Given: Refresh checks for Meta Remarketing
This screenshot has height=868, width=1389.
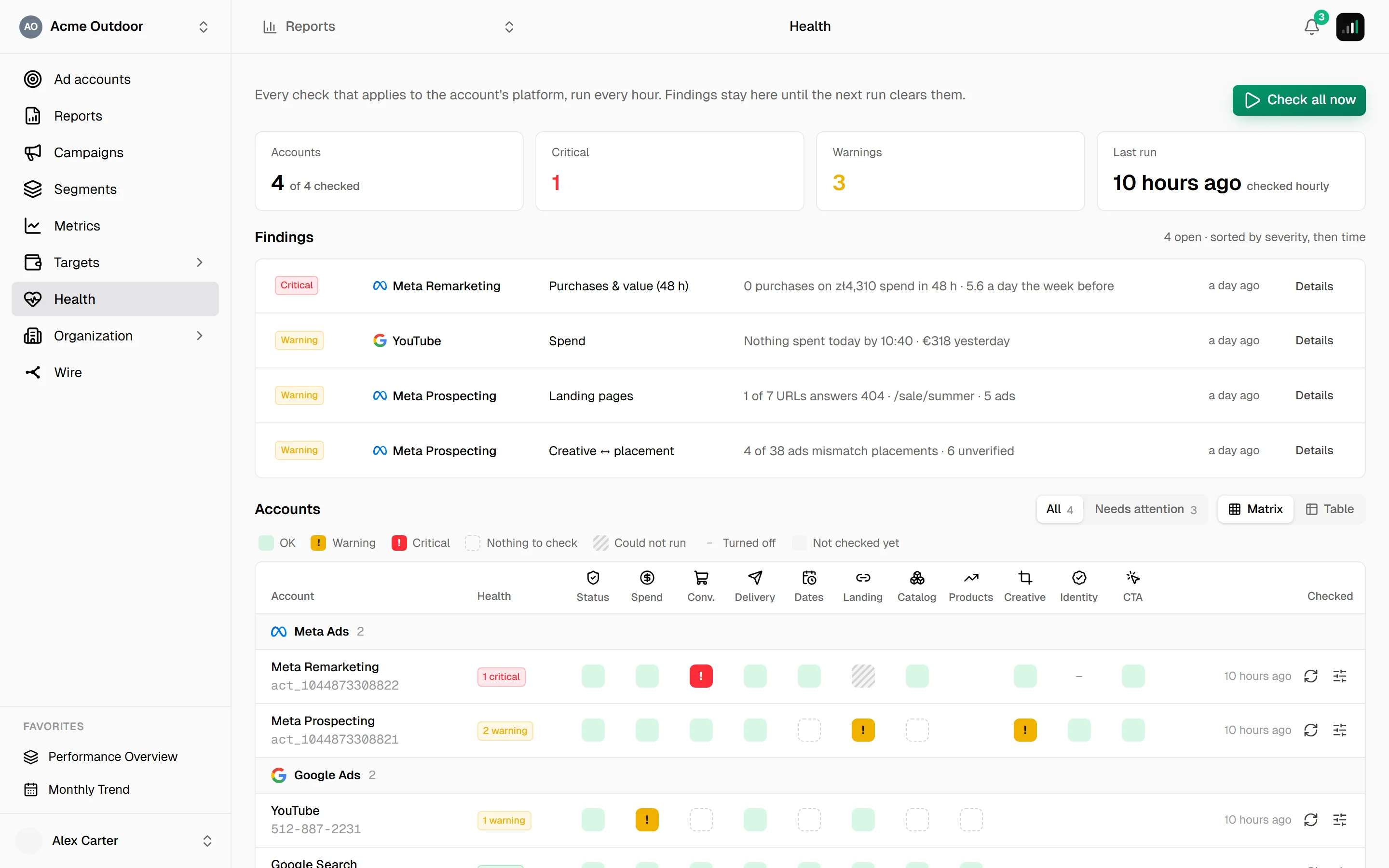Looking at the screenshot, I should pos(1310,676).
